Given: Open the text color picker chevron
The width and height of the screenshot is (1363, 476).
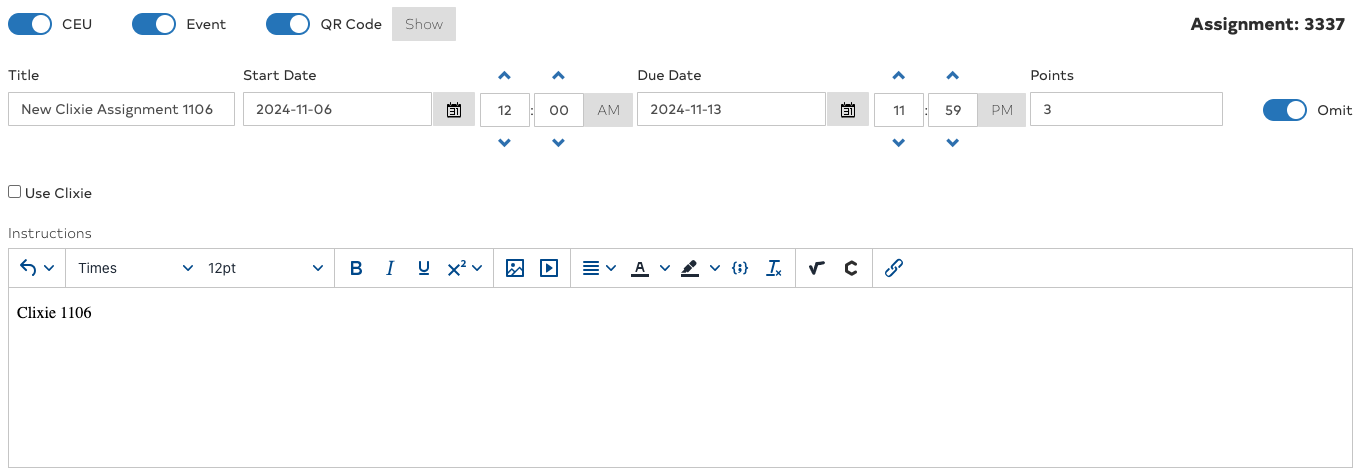Looking at the screenshot, I should click(665, 268).
